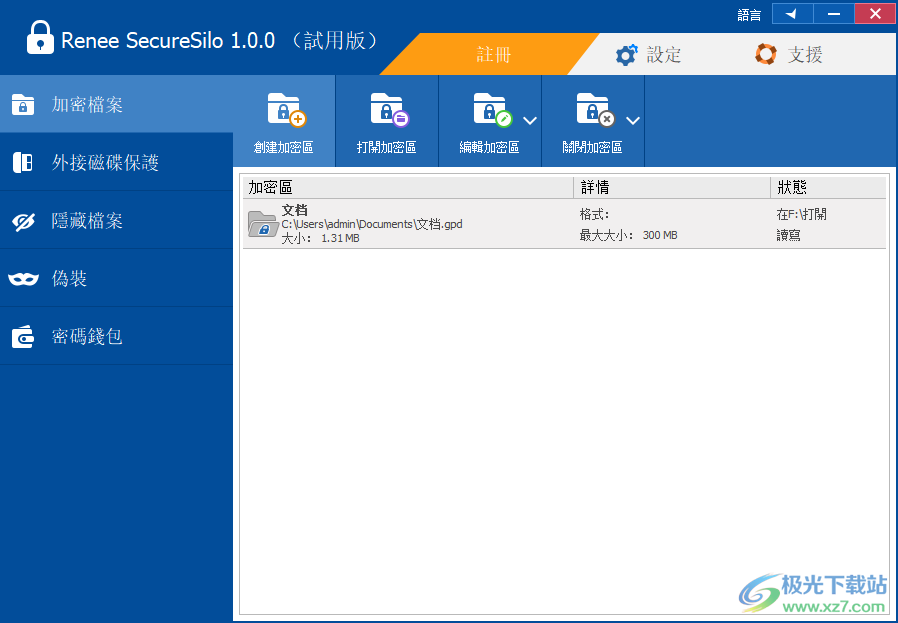Expand the 關閉加密區 dropdown arrow
This screenshot has width=898, height=623.
633,120
